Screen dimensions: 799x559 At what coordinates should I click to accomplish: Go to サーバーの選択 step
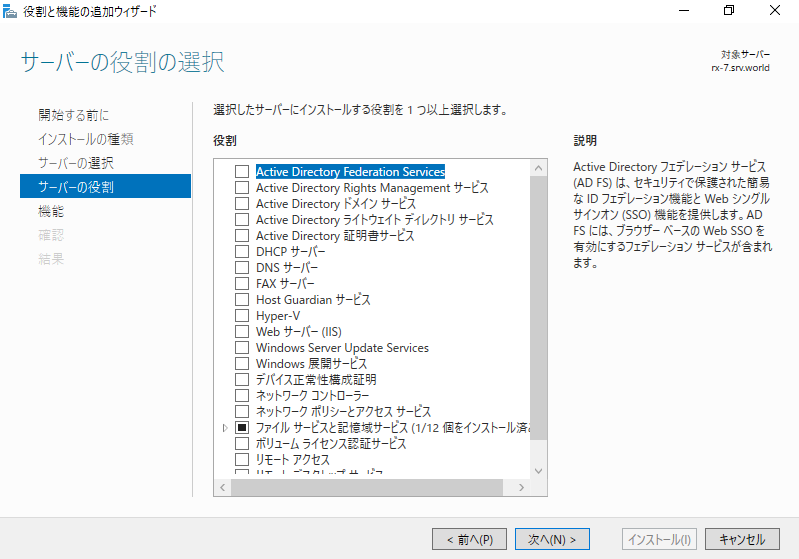point(75,163)
